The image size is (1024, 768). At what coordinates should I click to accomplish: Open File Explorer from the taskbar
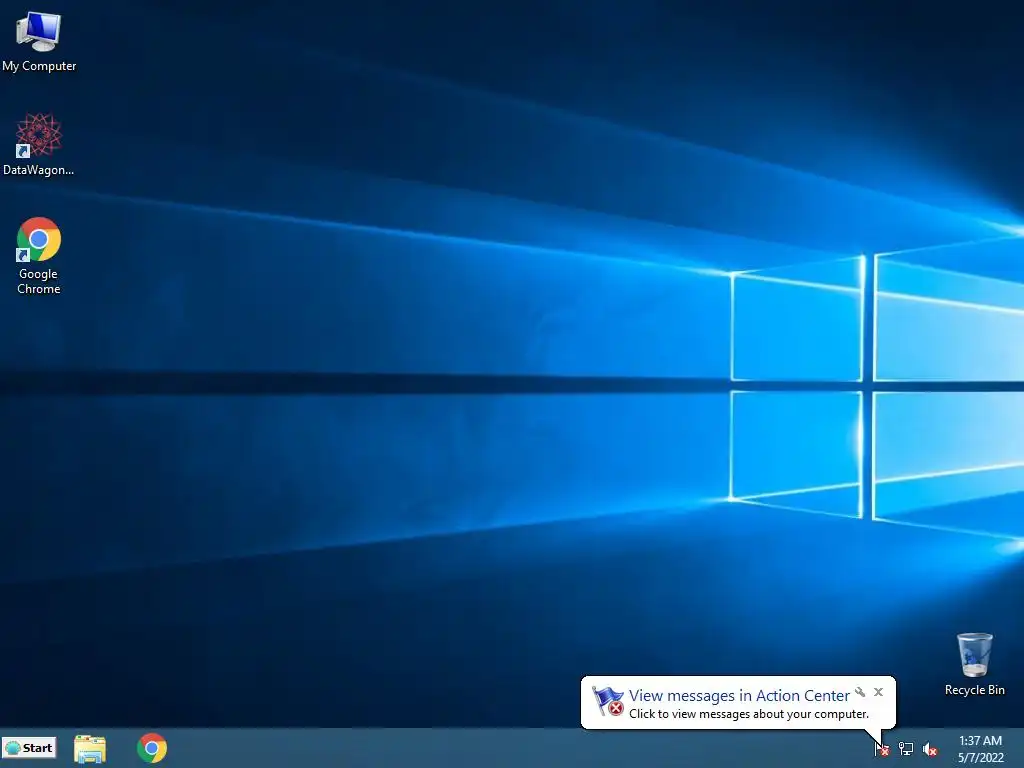pos(90,748)
